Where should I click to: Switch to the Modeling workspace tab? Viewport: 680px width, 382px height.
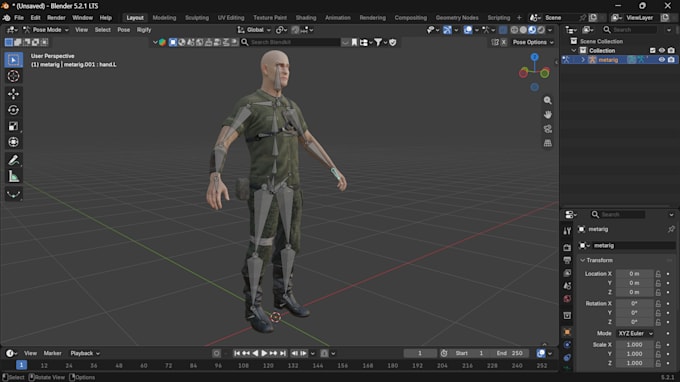point(164,18)
